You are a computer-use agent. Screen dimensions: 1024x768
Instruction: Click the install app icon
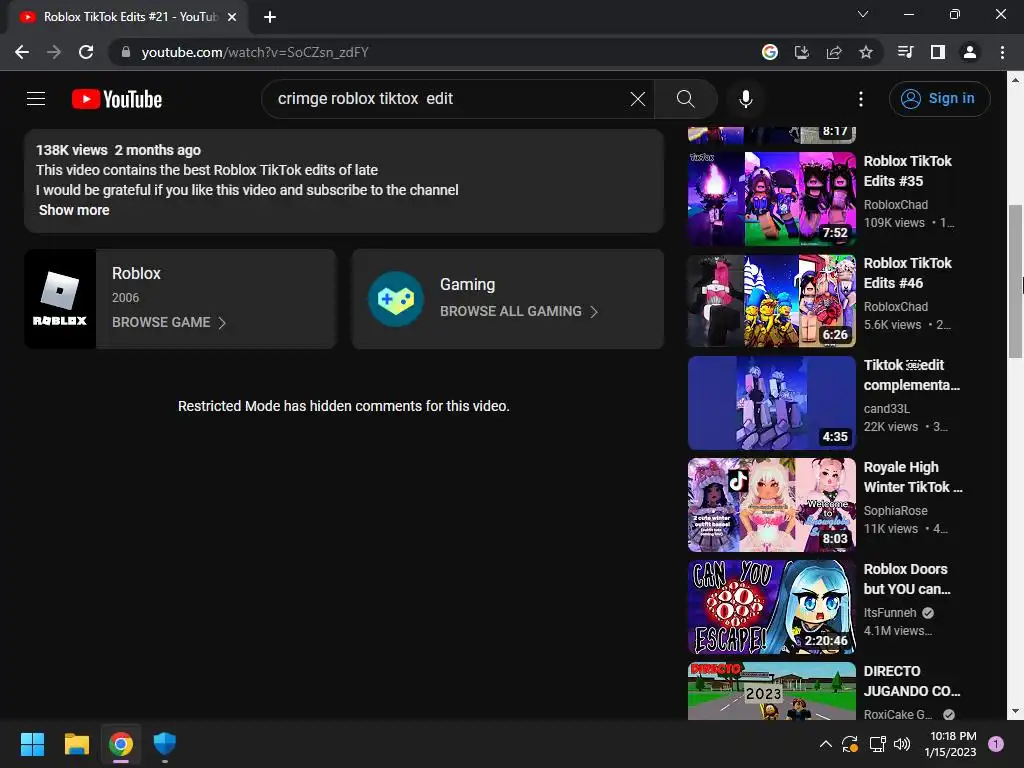[x=801, y=52]
